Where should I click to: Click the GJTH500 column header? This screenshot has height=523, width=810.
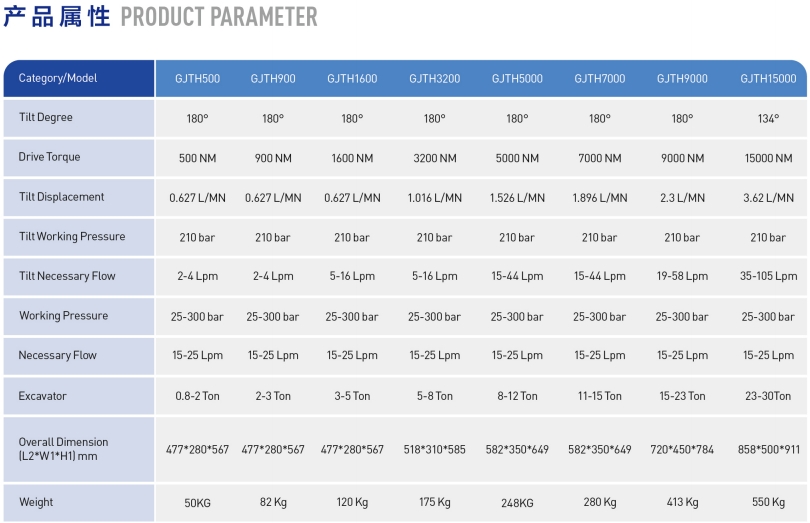pos(196,79)
